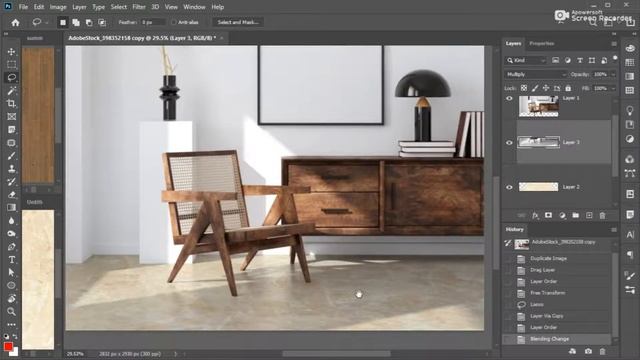Select the Frame tool
The image size is (640, 360).
[x=11, y=117]
